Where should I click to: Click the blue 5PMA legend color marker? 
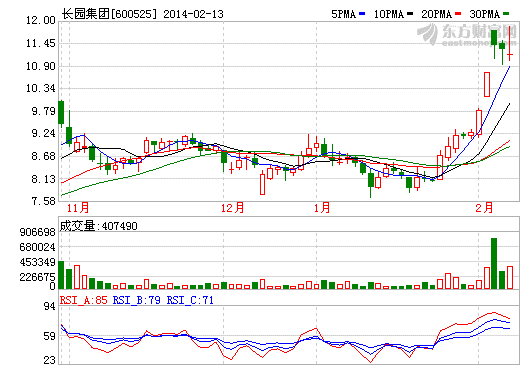(x=362, y=14)
